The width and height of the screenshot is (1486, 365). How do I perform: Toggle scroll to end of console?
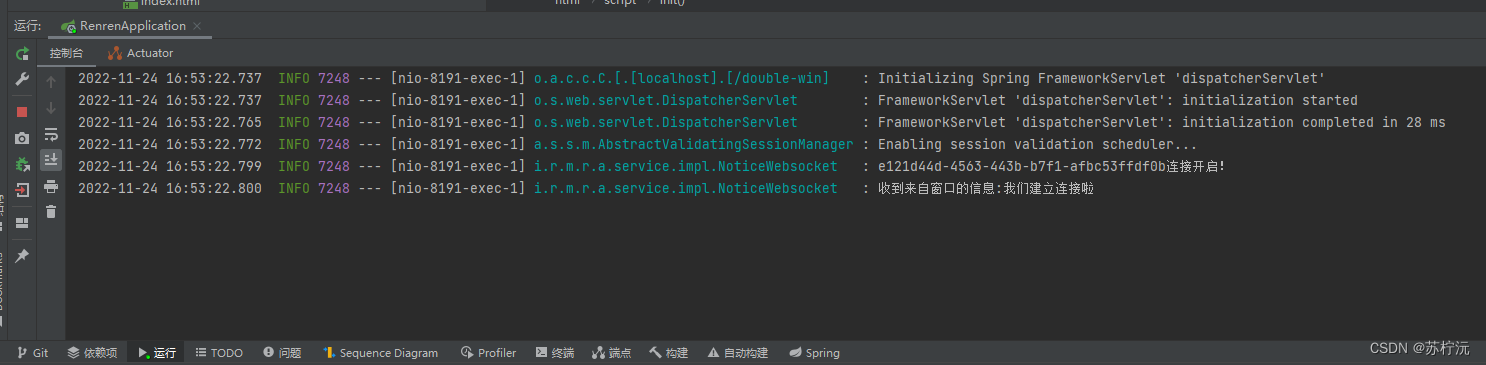[x=51, y=160]
